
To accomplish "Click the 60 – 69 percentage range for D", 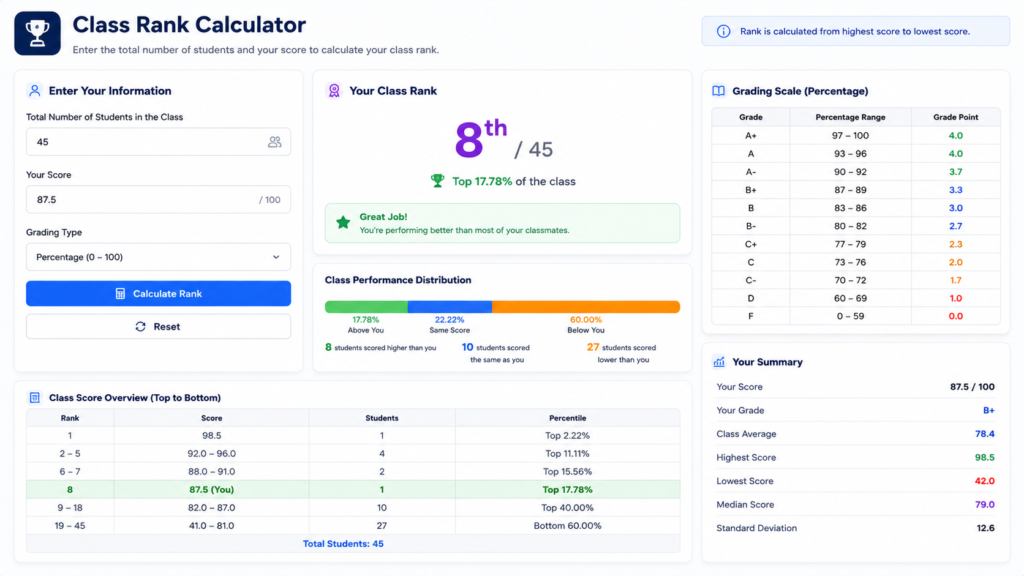I will 850,298.
